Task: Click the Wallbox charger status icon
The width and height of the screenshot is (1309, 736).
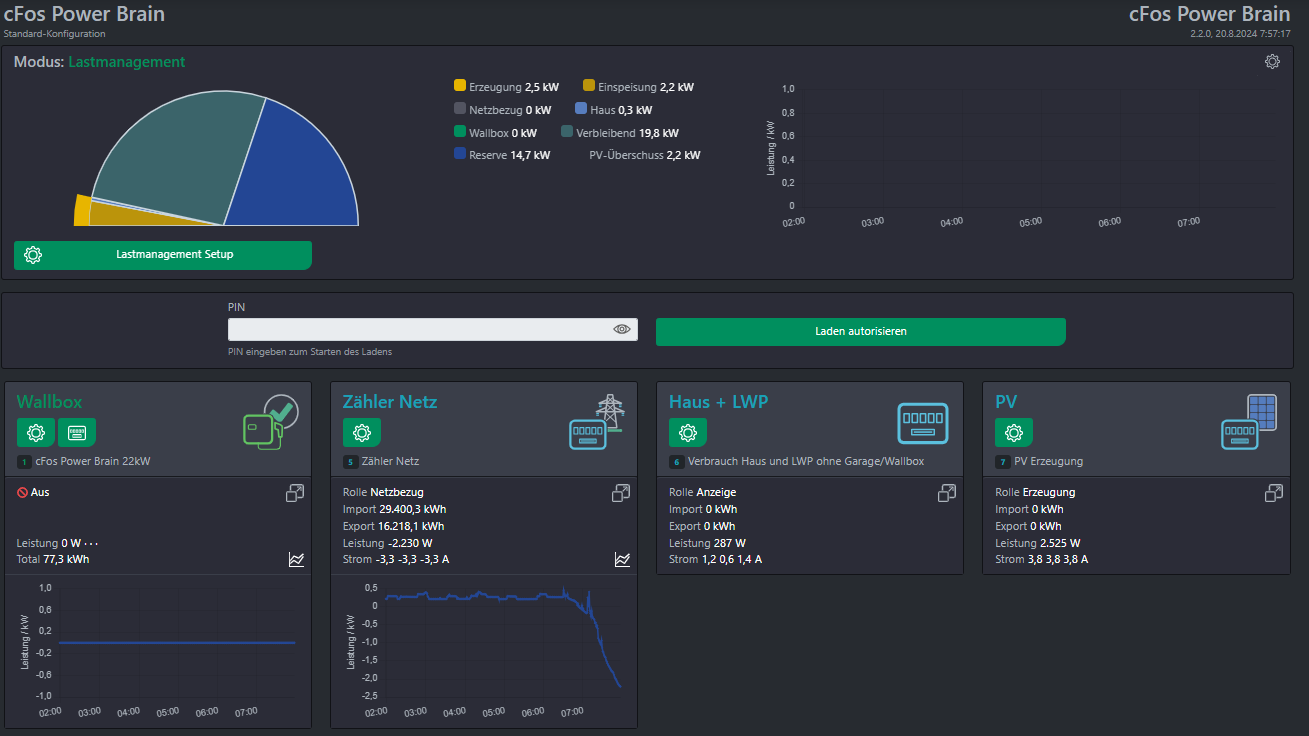Action: pyautogui.click(x=271, y=422)
